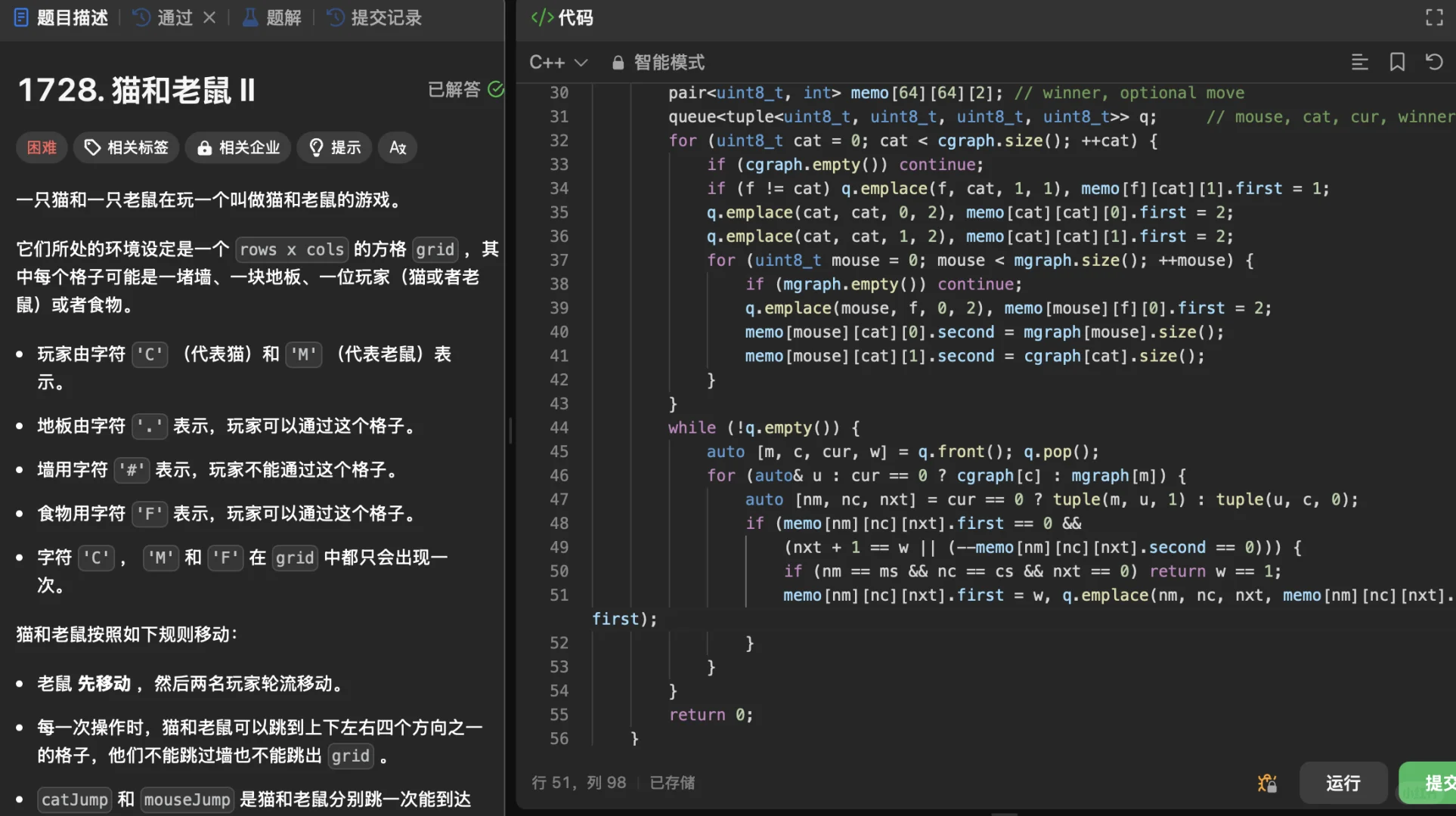Expand the 相关标签 tags section
Image resolution: width=1456 pixels, height=816 pixels.
126,147
